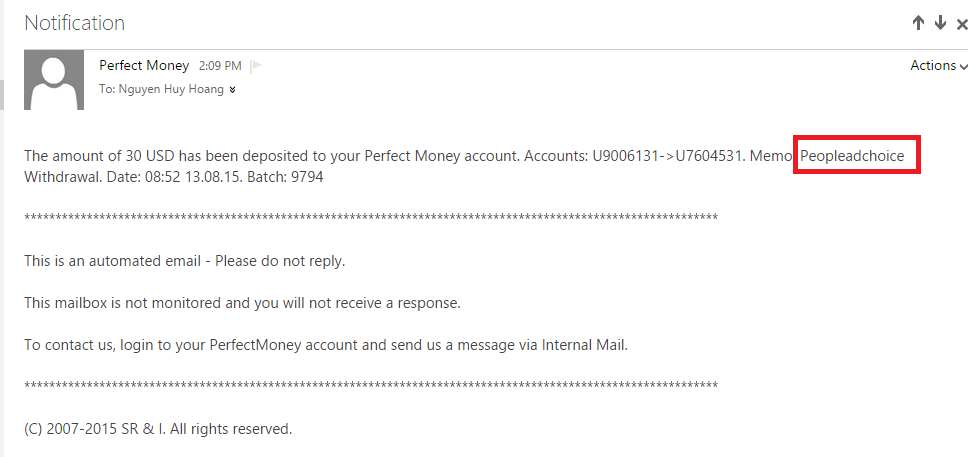Click the automated email notice line

[x=184, y=261]
